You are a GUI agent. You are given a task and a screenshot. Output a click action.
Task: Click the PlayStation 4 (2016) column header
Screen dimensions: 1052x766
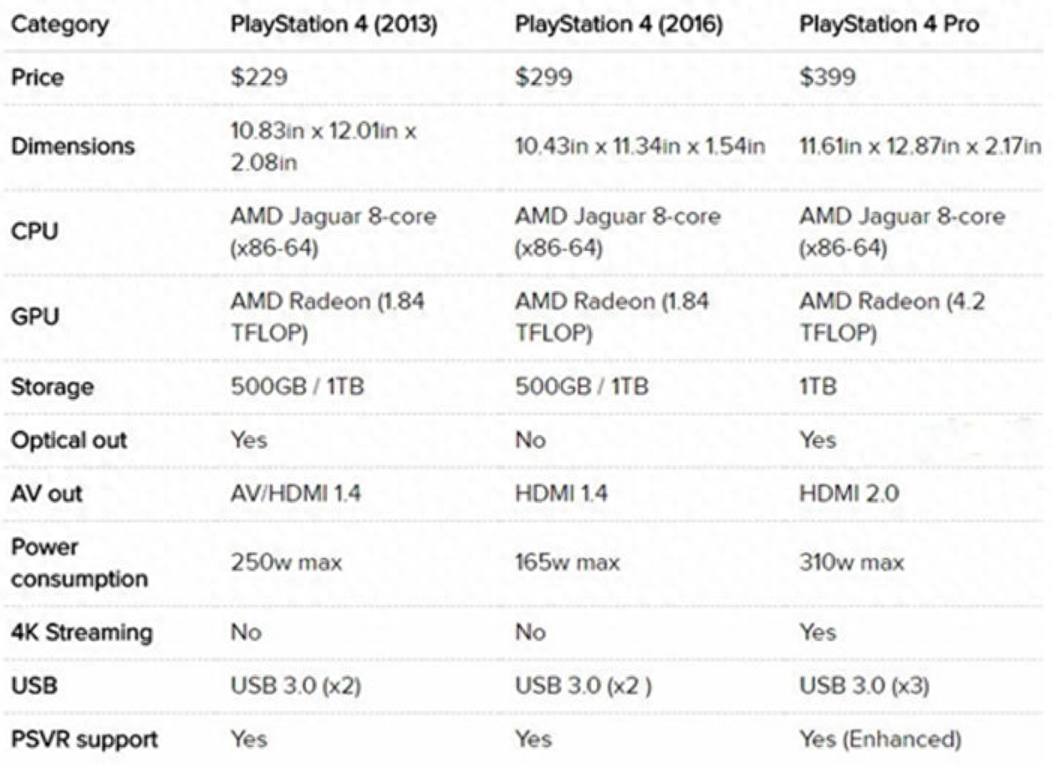click(619, 25)
